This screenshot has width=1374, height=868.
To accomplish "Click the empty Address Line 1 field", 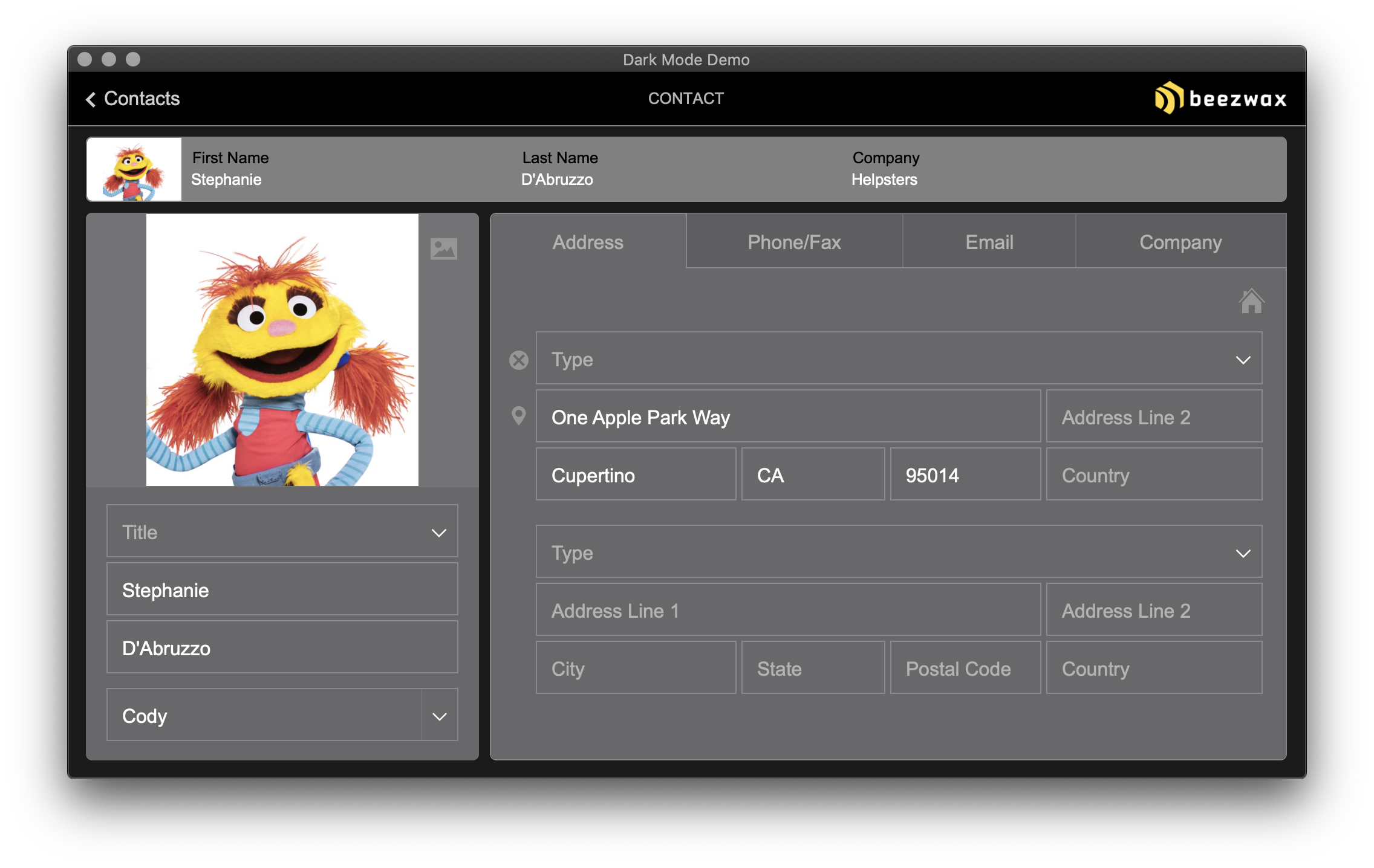I will coord(787,610).
